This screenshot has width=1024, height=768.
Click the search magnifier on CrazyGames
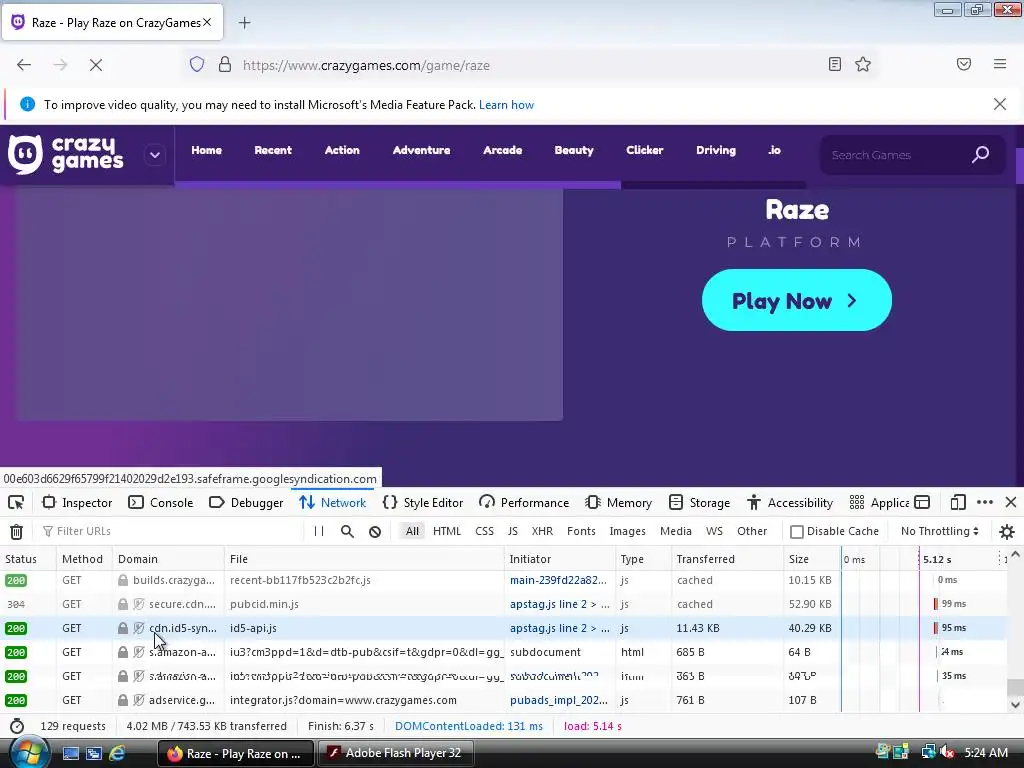pyautogui.click(x=980, y=155)
